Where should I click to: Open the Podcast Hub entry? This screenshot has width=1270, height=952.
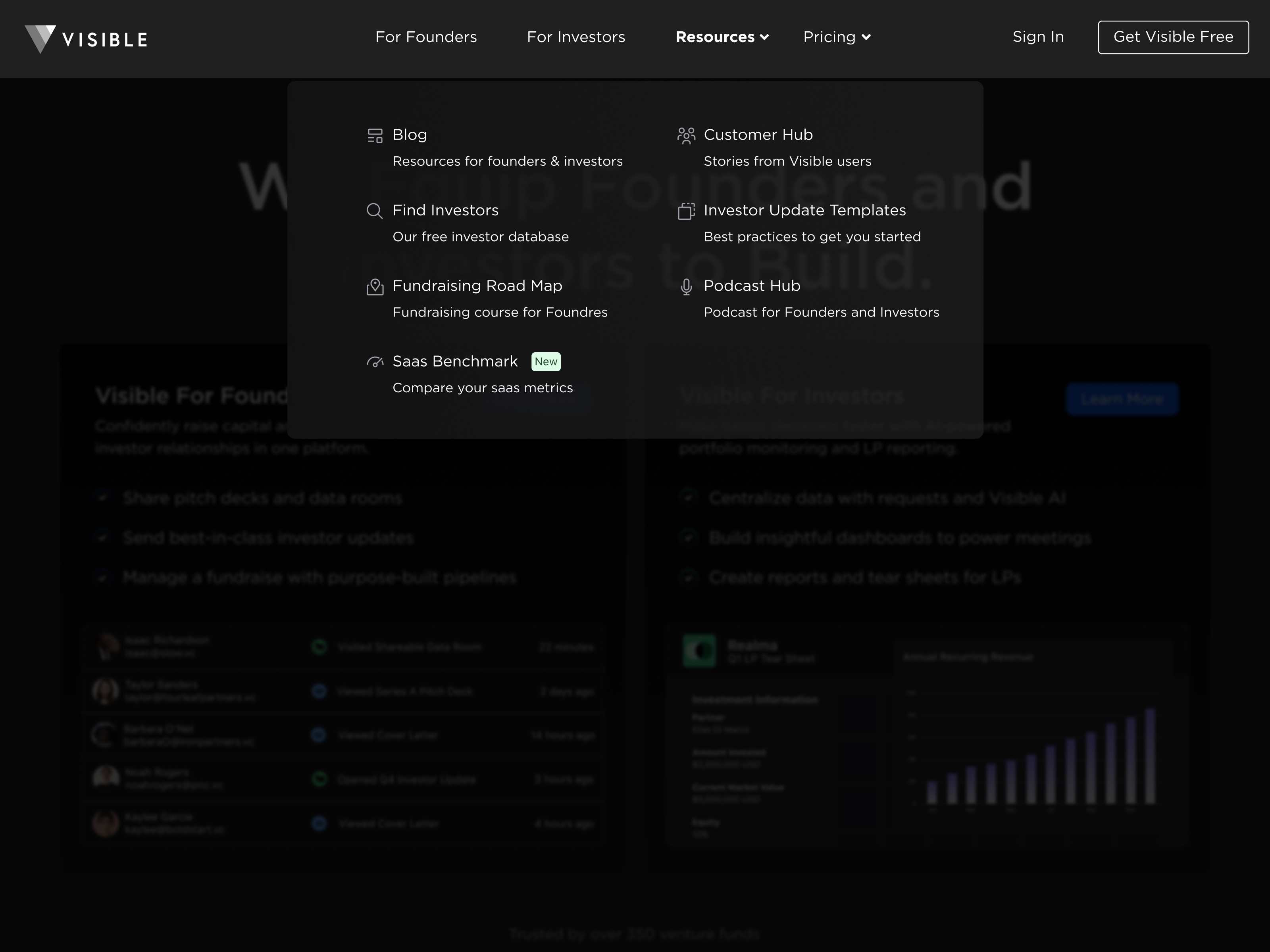(752, 286)
